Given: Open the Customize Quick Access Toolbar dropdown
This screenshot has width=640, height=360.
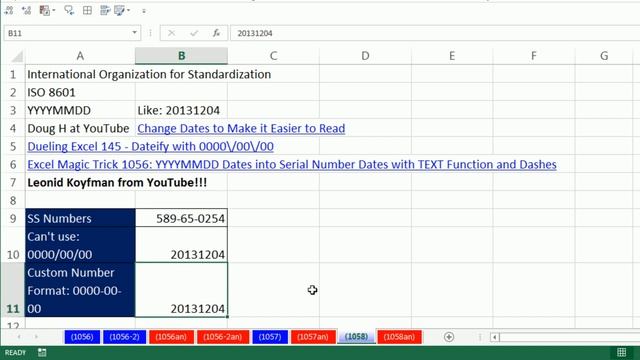Looking at the screenshot, I should pos(144,11).
